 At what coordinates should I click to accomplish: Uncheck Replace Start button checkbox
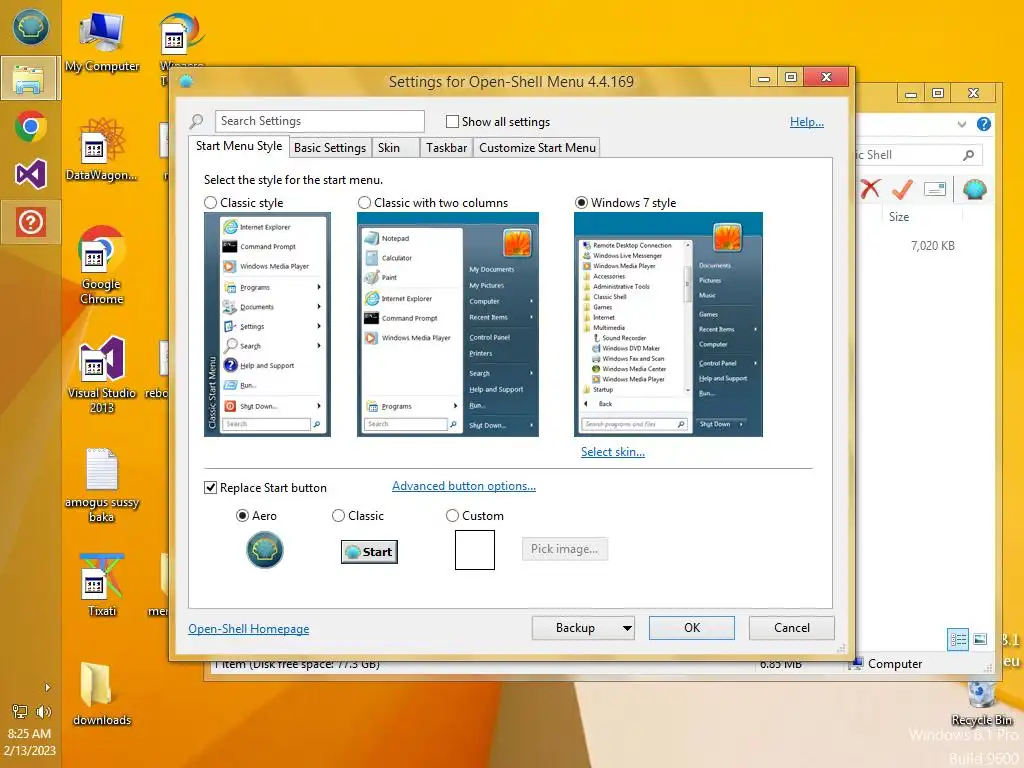click(x=210, y=488)
